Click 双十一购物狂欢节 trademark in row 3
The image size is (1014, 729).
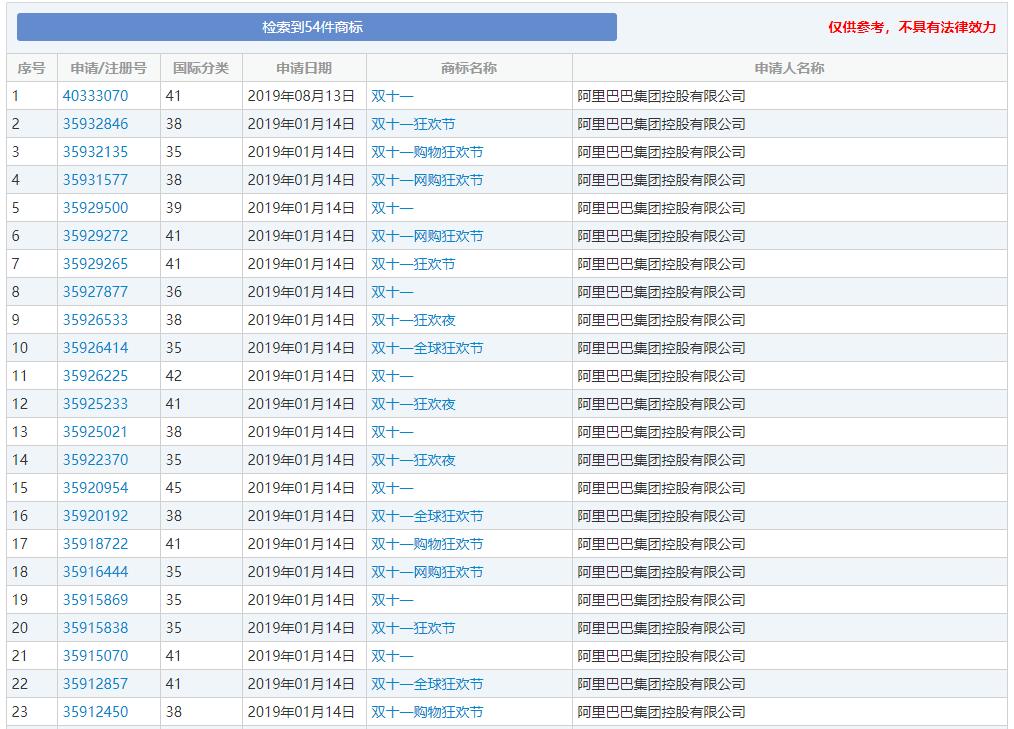click(427, 152)
